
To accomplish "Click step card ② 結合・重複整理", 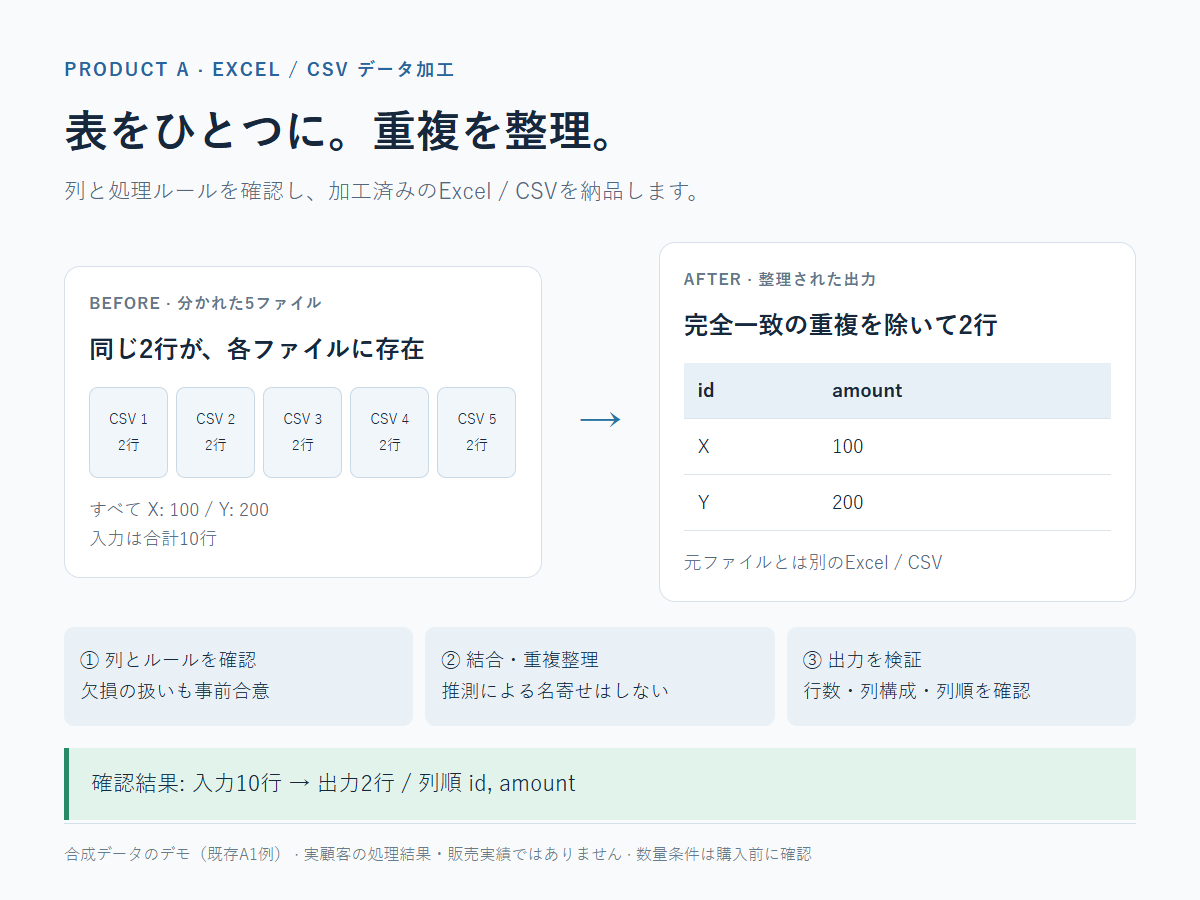I will pos(600,676).
